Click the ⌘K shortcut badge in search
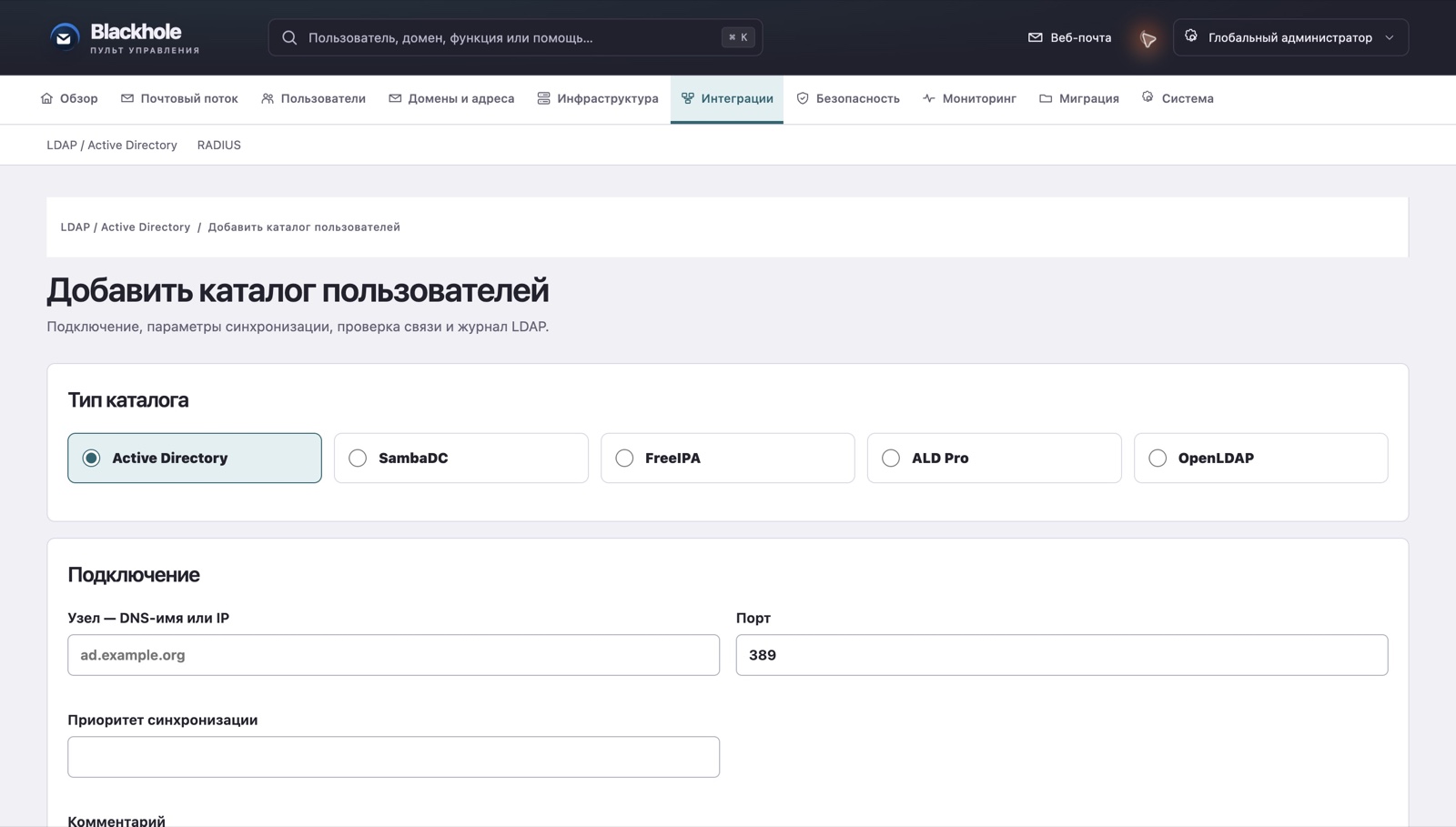The height and width of the screenshot is (827, 1456). (x=738, y=37)
